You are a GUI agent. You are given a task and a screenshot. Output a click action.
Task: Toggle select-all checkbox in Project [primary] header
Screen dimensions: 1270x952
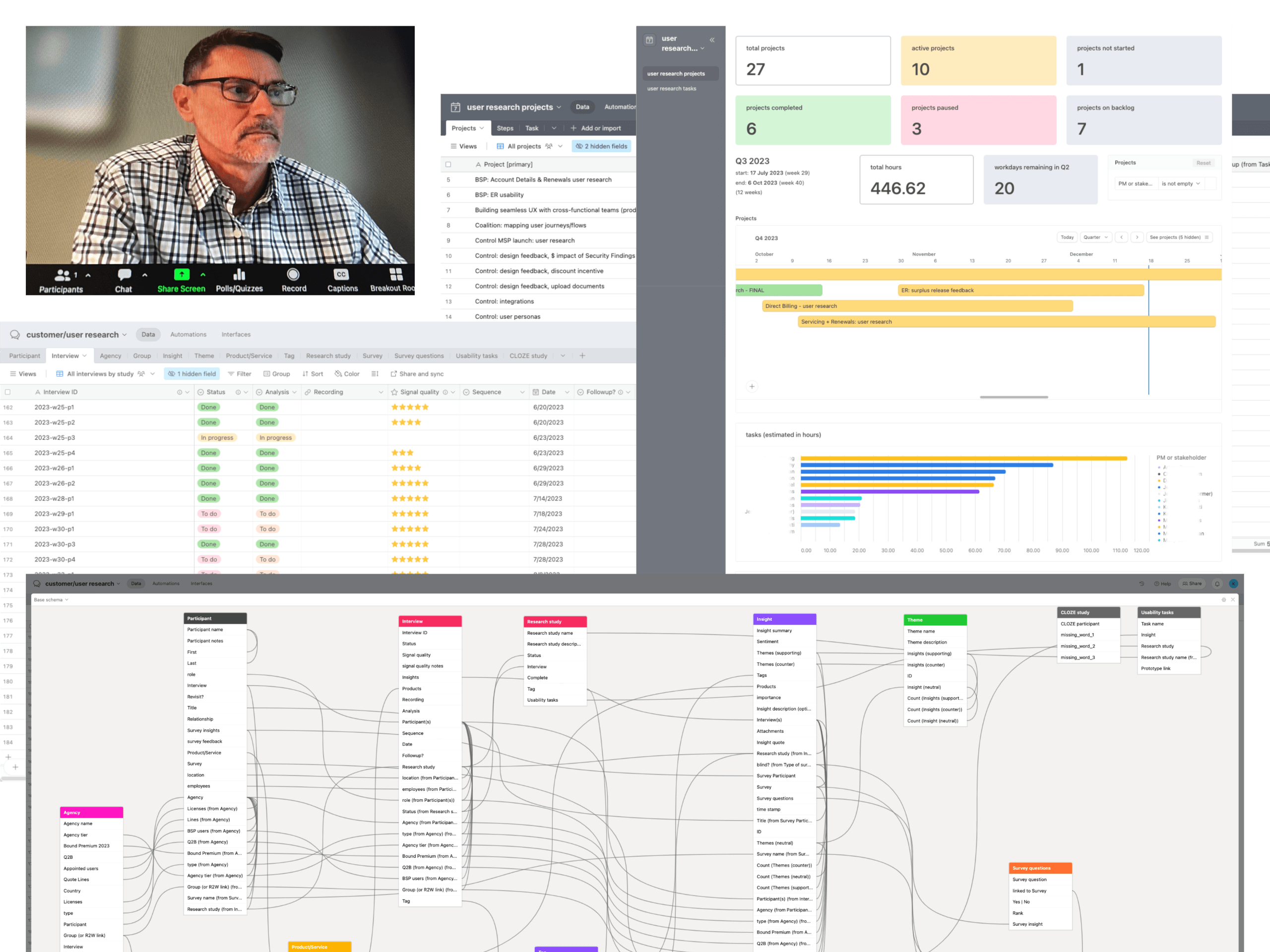448,164
